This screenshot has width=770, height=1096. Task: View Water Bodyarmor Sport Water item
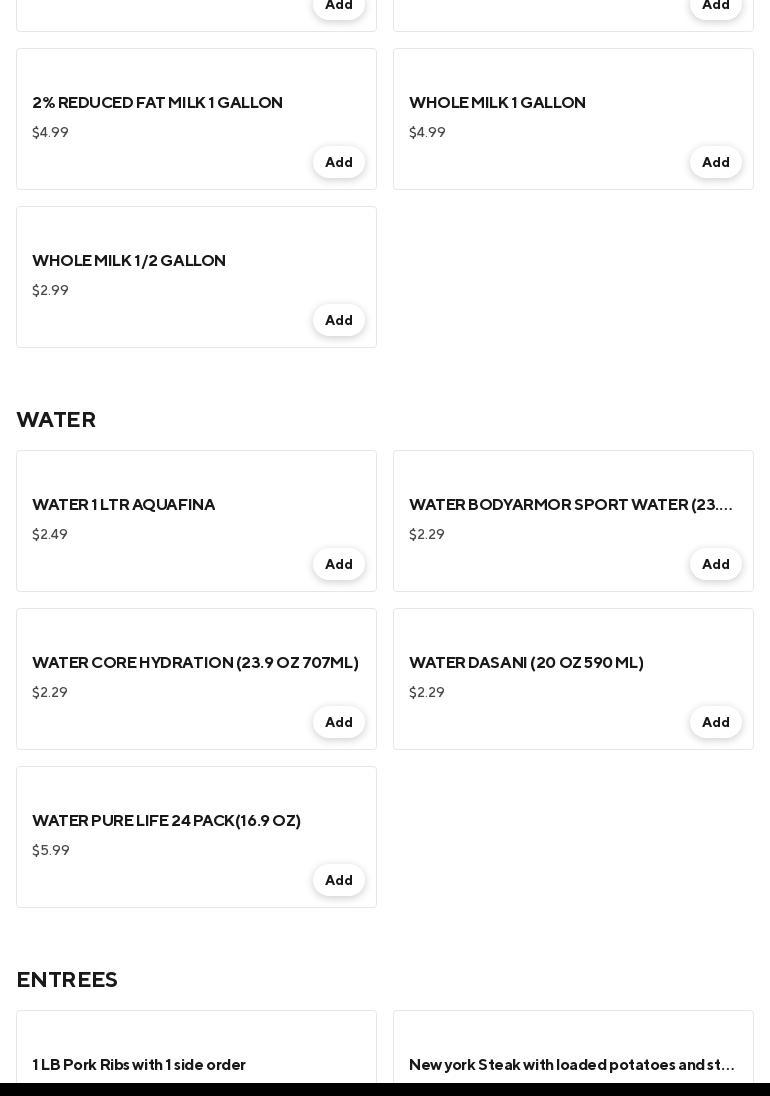pos(570,505)
